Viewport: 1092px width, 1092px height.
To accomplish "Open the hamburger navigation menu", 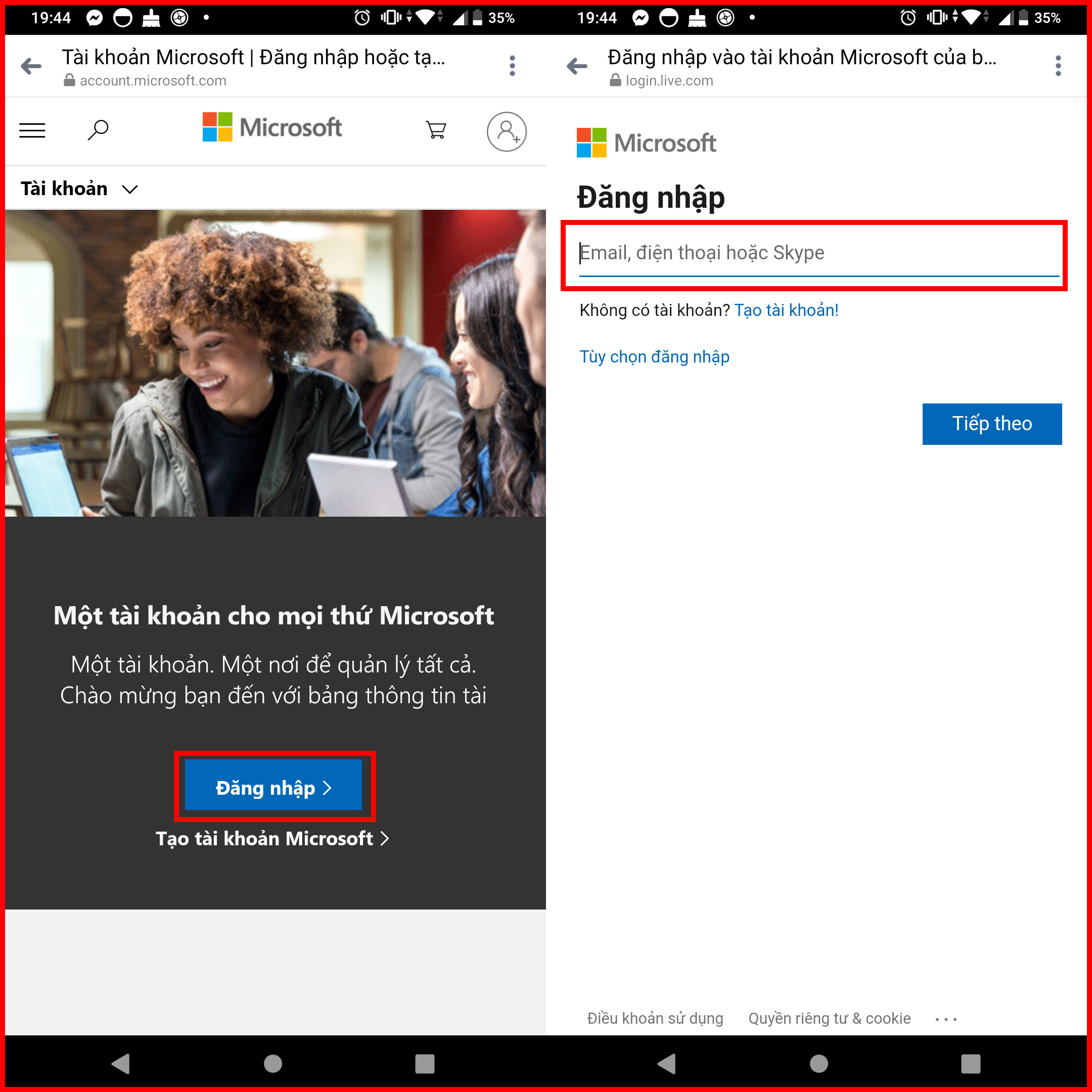I will (x=32, y=130).
